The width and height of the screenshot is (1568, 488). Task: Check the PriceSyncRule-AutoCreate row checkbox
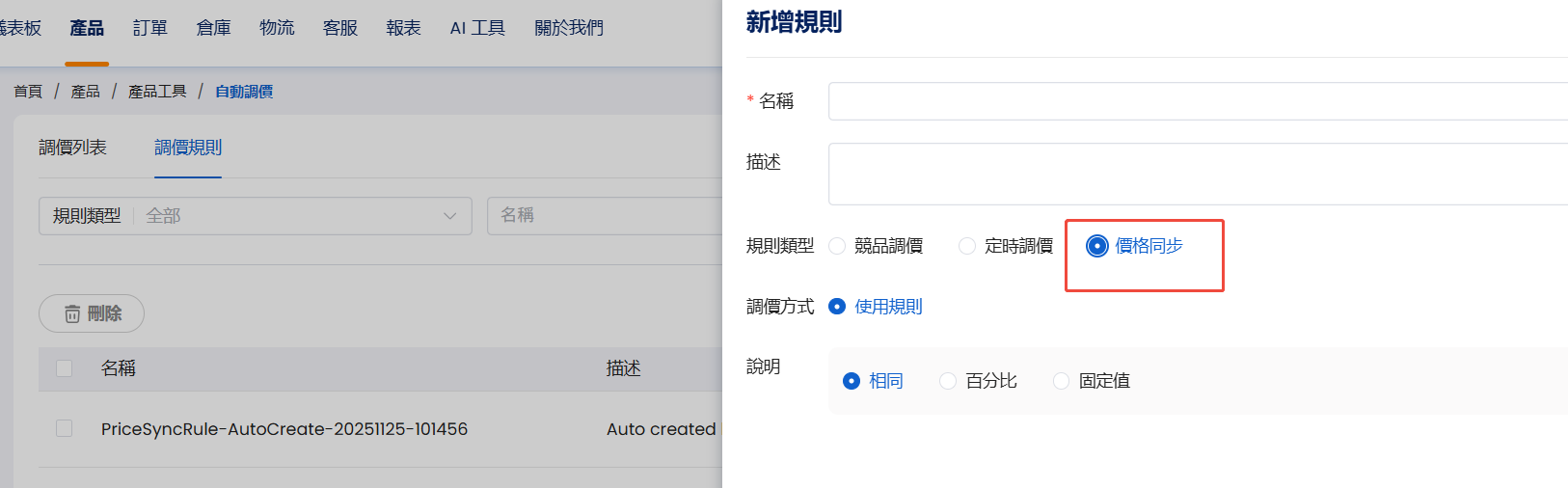[x=65, y=428]
